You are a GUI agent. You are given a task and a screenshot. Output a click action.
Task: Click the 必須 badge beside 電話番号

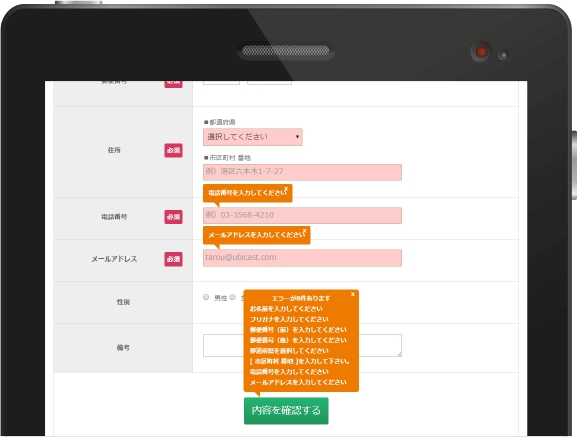[173, 217]
